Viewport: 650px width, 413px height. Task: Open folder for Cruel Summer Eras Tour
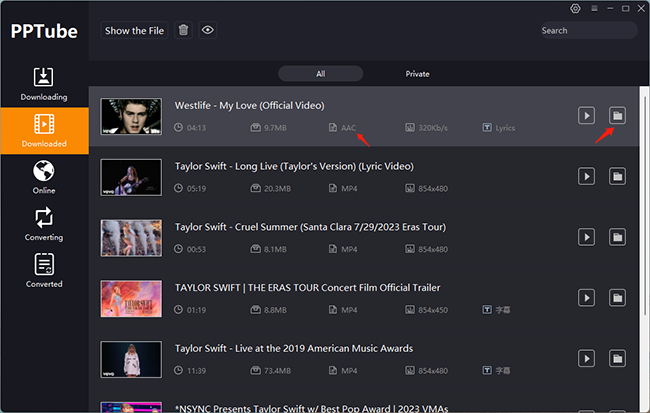tap(617, 237)
